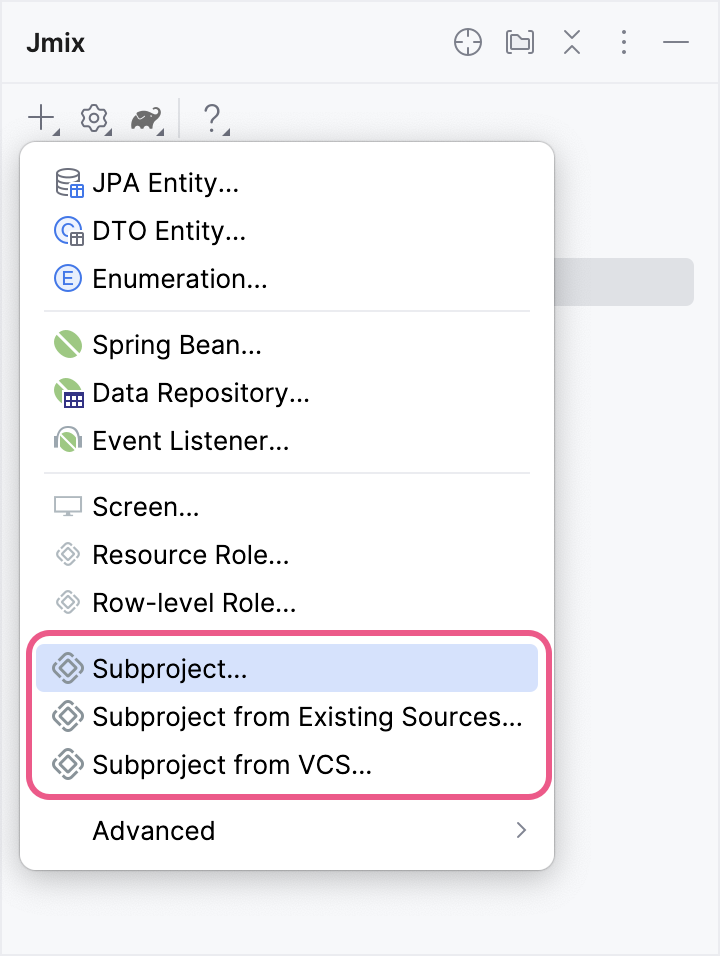Click the DTO Entity icon
The height and width of the screenshot is (956, 720).
tap(67, 231)
